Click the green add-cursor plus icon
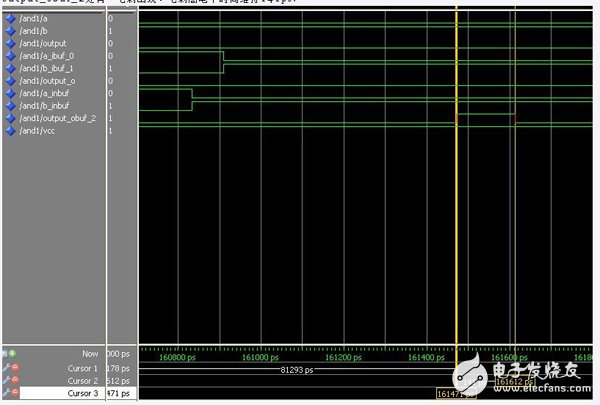 click(13, 354)
